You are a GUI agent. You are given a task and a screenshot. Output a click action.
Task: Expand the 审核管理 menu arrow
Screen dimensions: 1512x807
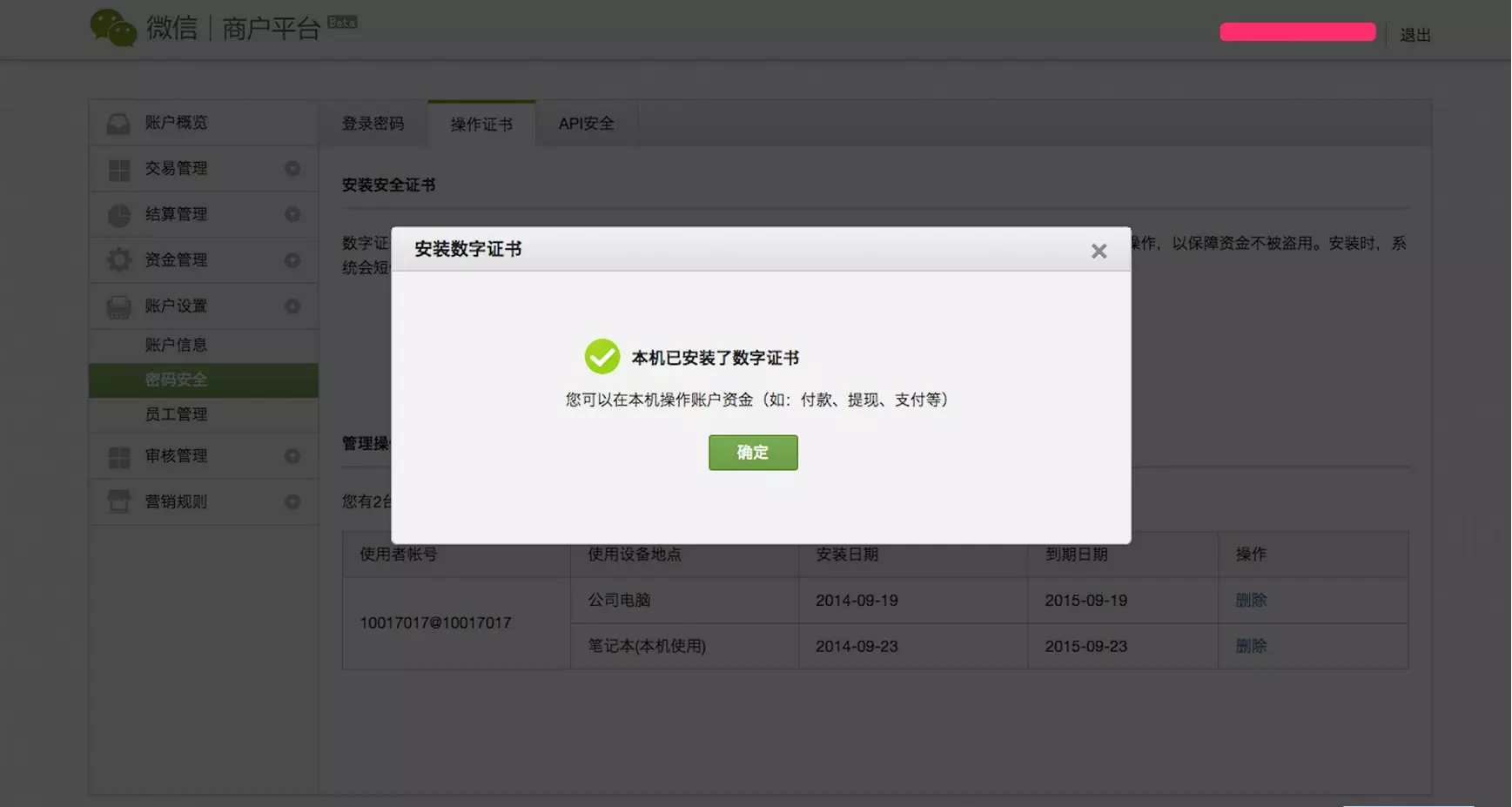(x=292, y=456)
